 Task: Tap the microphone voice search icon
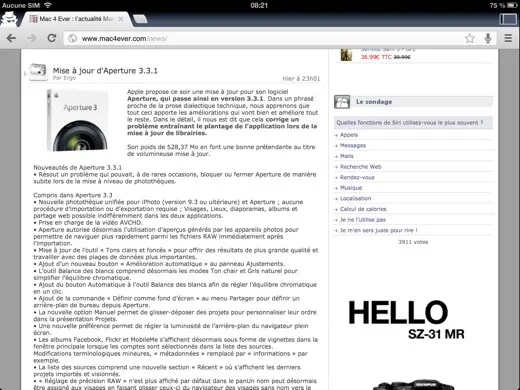pyautogui.click(x=488, y=38)
